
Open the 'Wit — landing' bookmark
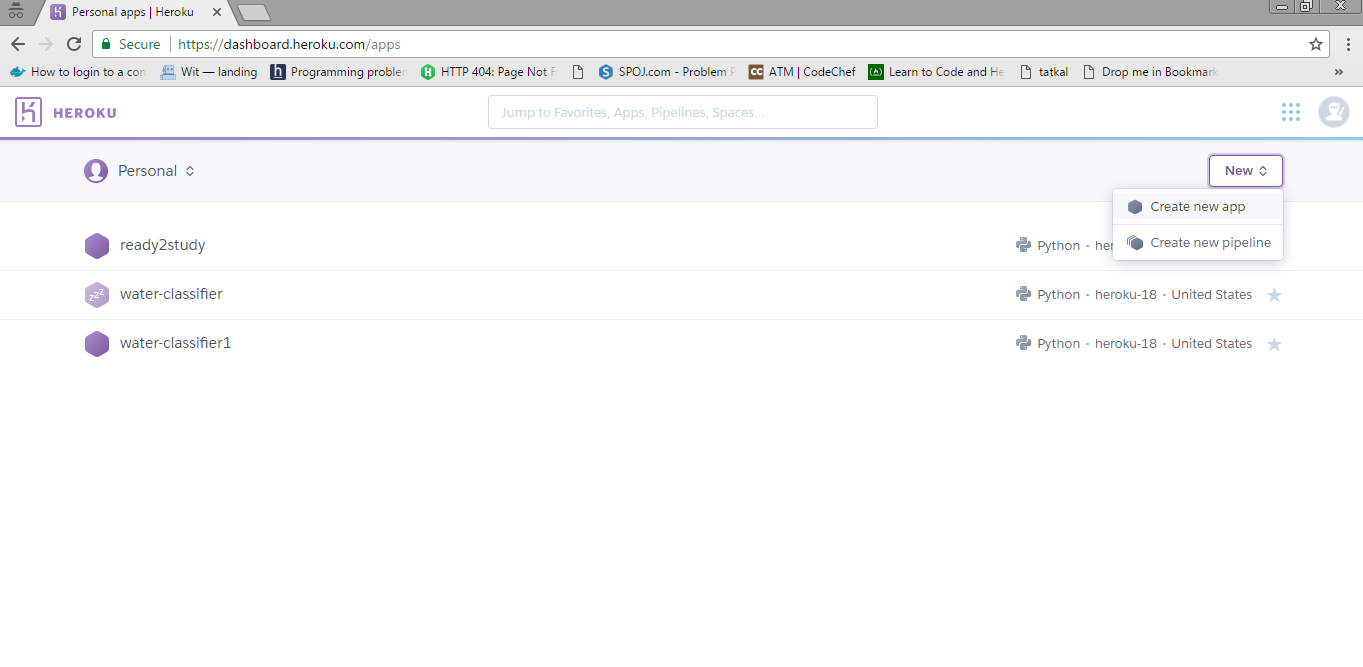pos(208,72)
